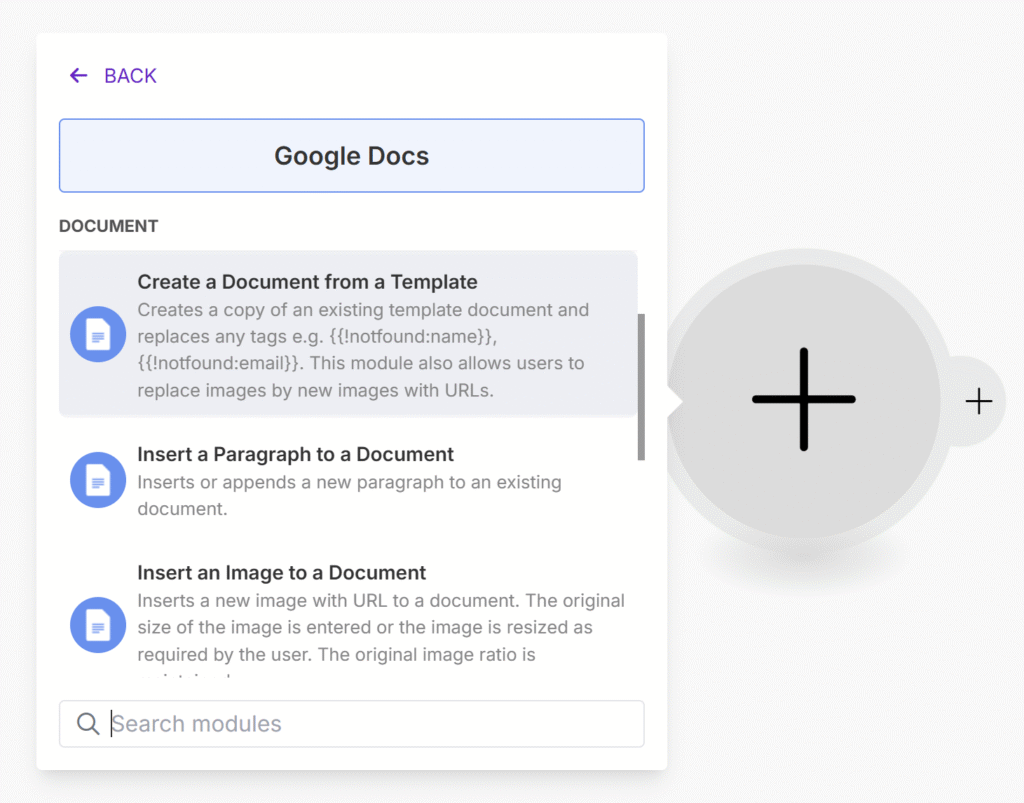1024x803 pixels.
Task: Click the small plus button beside the module
Action: [x=978, y=401]
